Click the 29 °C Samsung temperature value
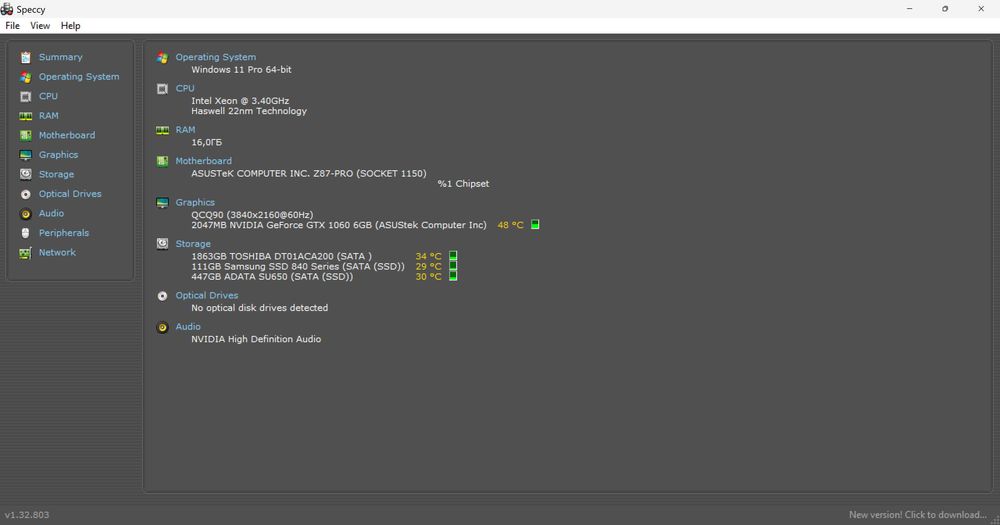 coord(429,267)
